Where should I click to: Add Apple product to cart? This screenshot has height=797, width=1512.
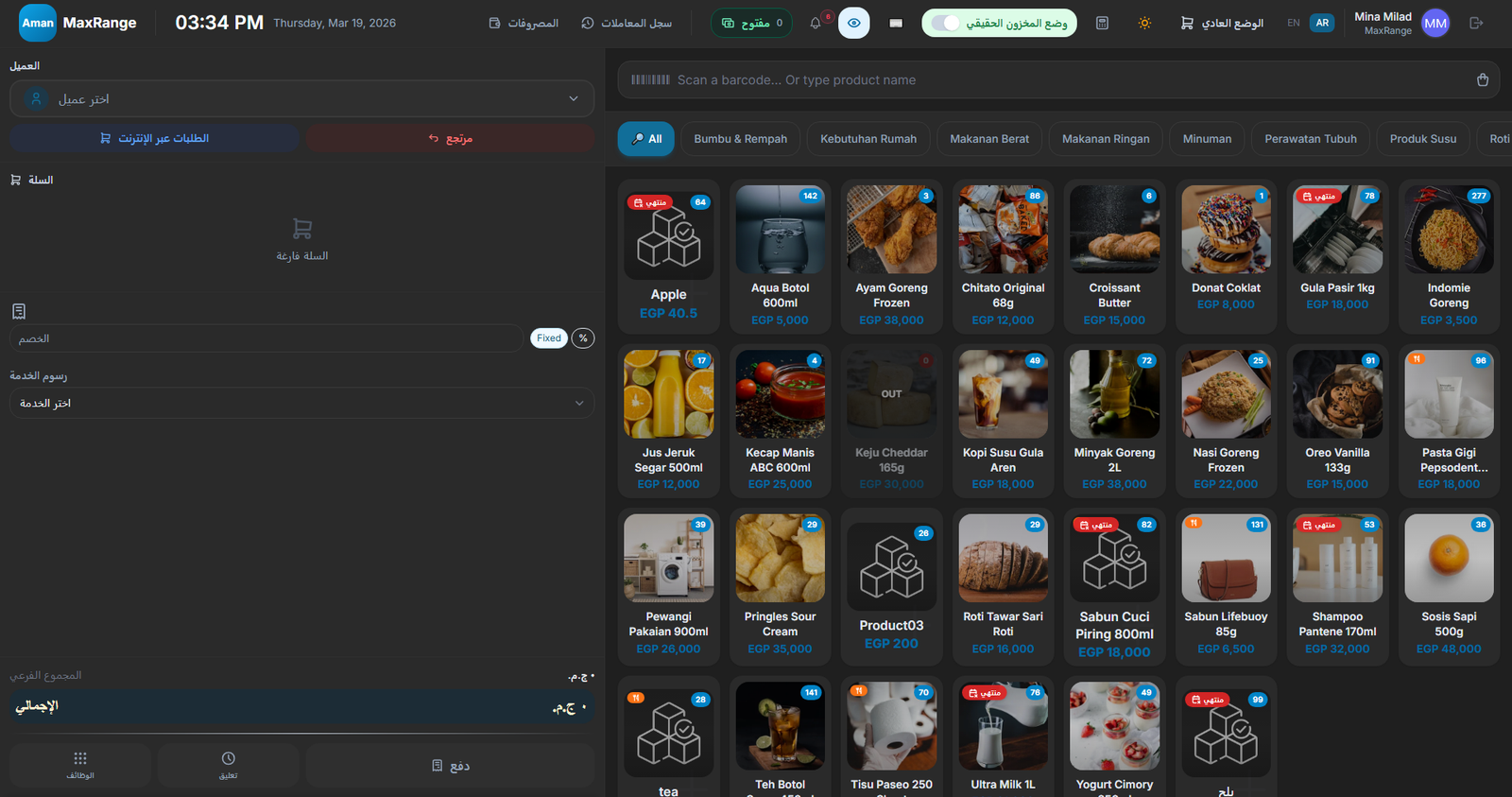click(669, 256)
